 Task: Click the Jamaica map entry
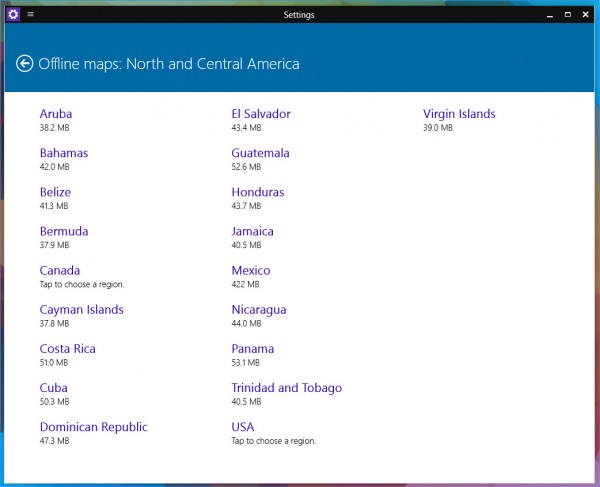tap(252, 231)
